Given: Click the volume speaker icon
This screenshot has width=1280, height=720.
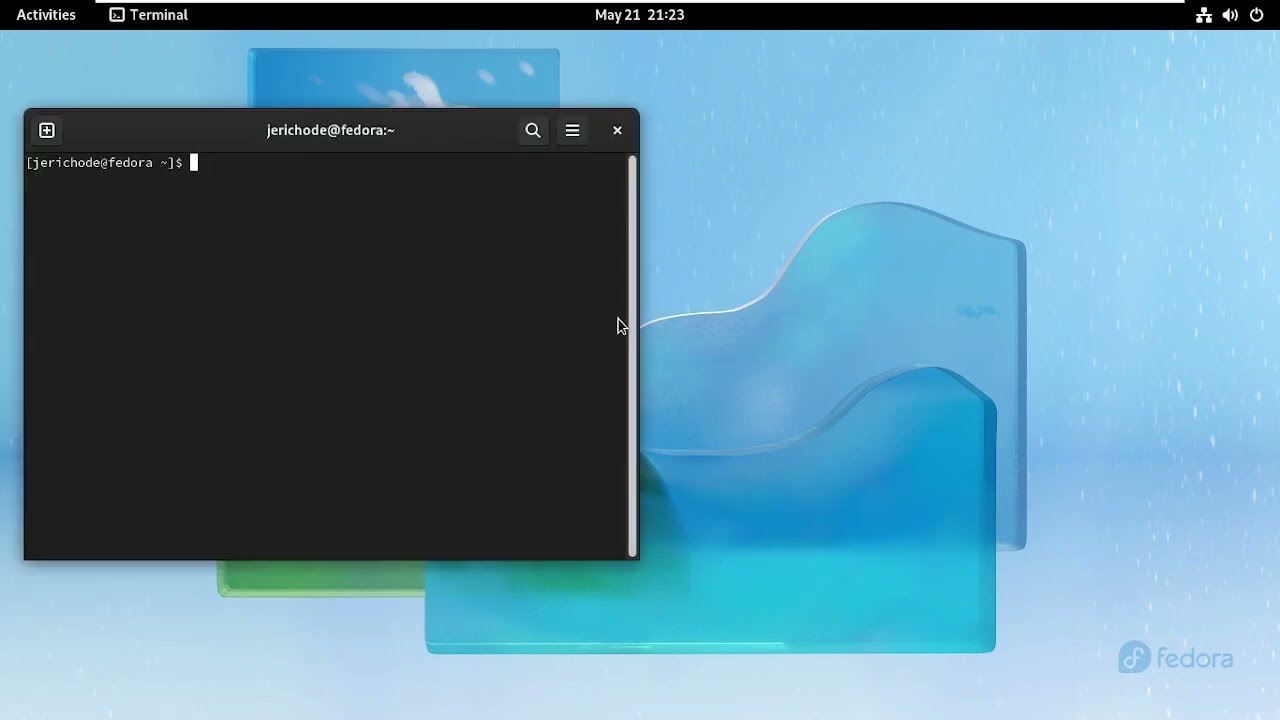Looking at the screenshot, I should click(1230, 15).
